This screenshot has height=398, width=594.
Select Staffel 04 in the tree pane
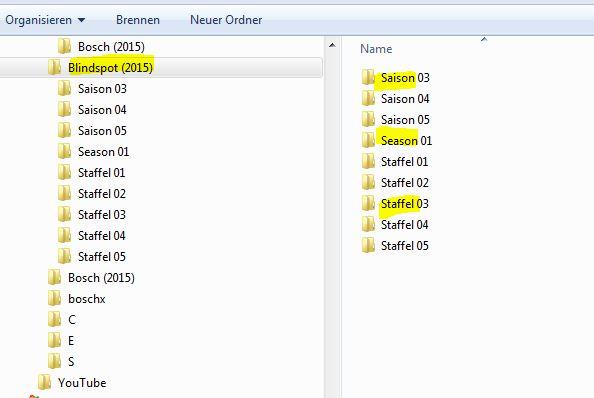(102, 236)
